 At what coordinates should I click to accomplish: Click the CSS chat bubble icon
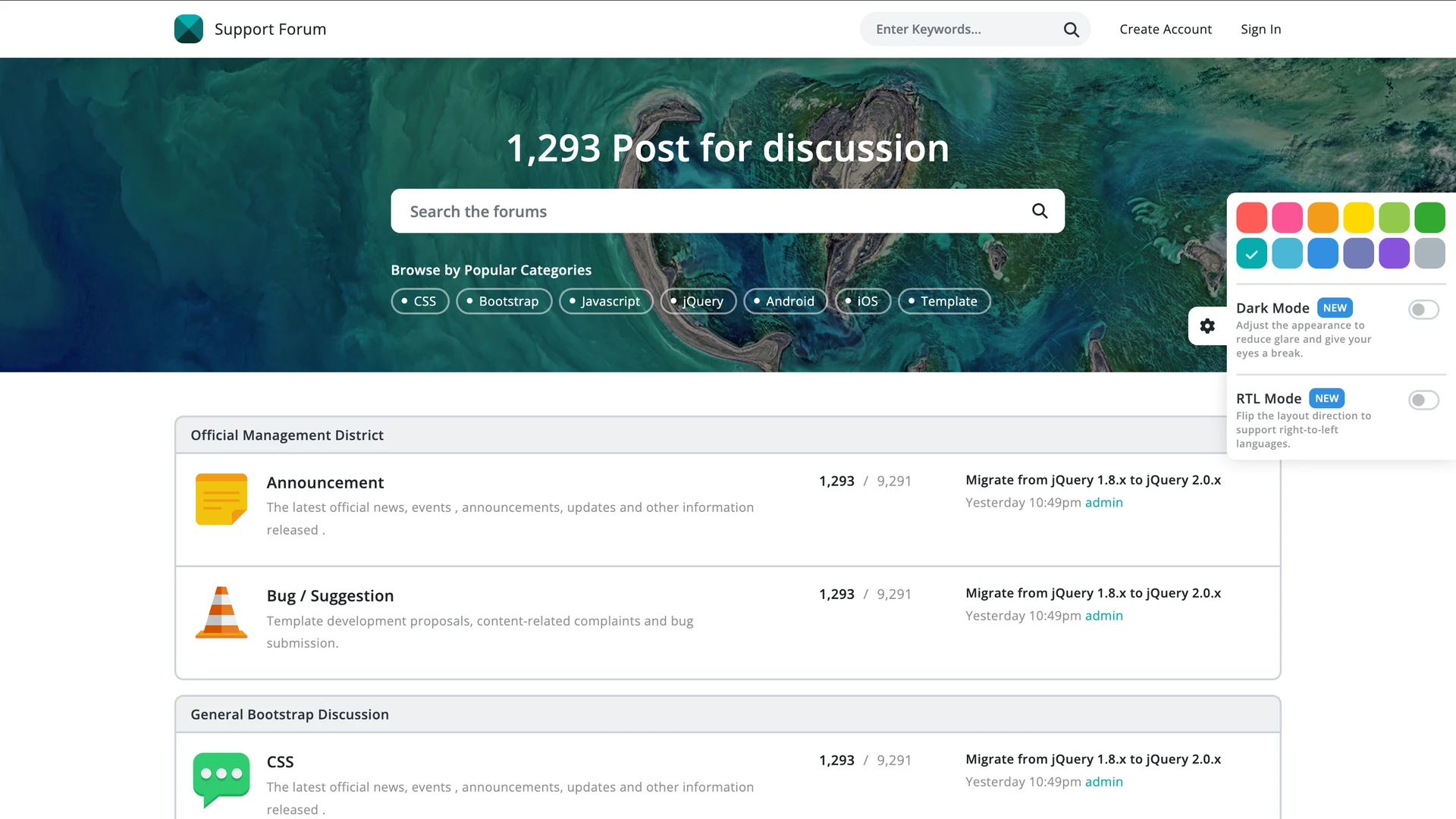click(x=221, y=780)
